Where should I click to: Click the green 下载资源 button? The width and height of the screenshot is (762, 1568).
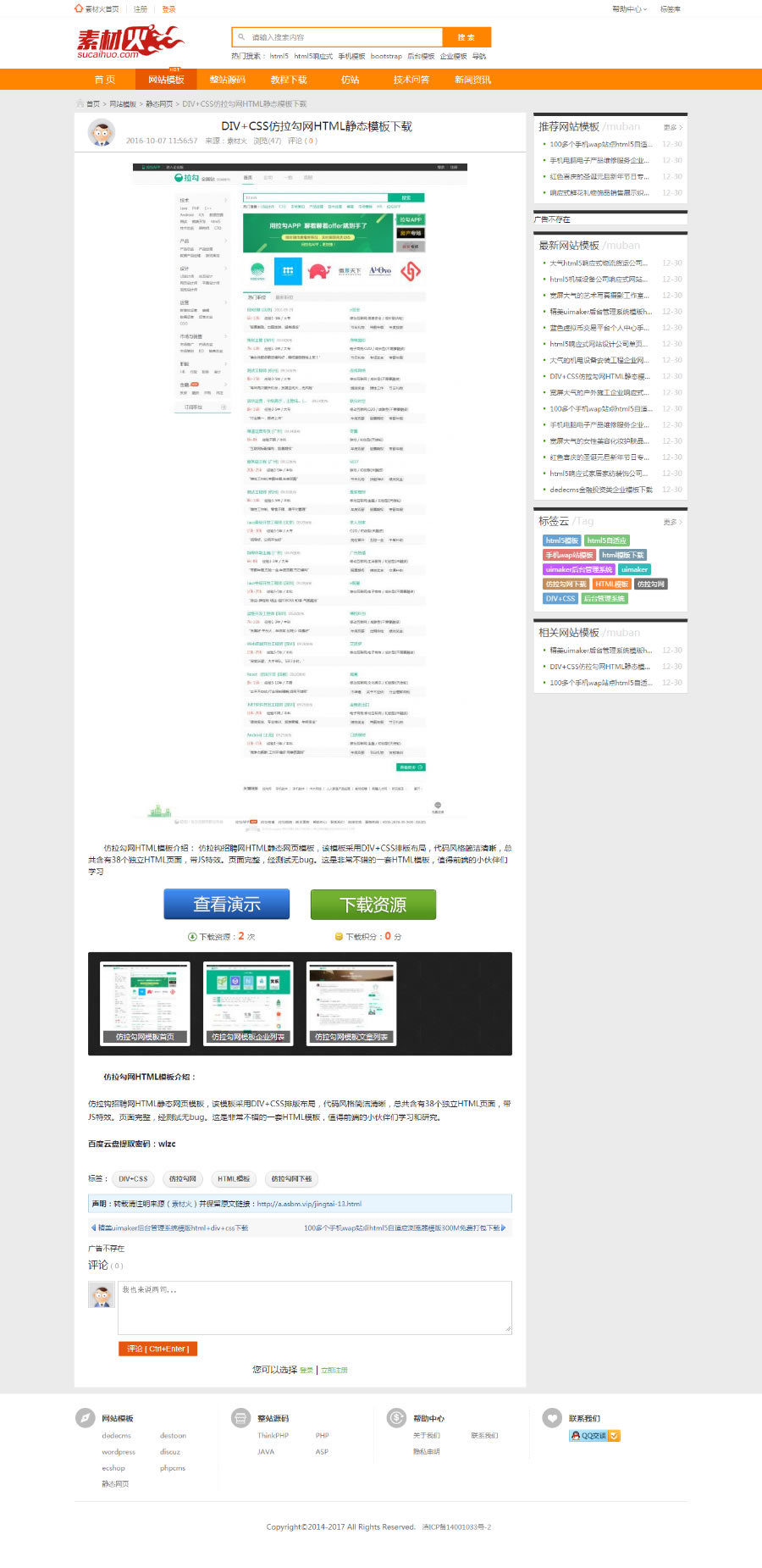pyautogui.click(x=373, y=904)
